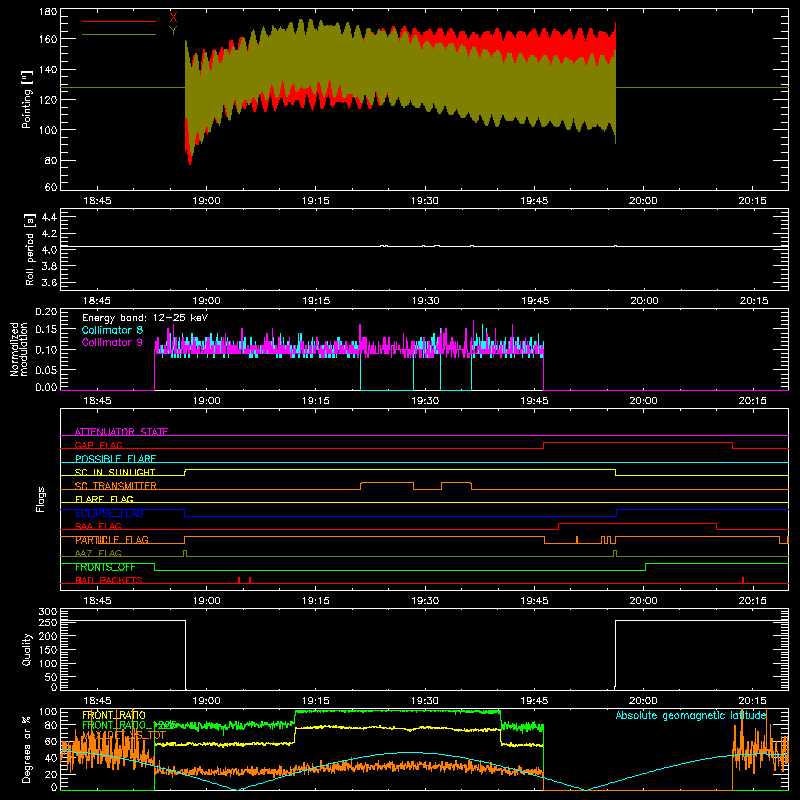Click the 250 tick on Quality axis

click(x=47, y=622)
